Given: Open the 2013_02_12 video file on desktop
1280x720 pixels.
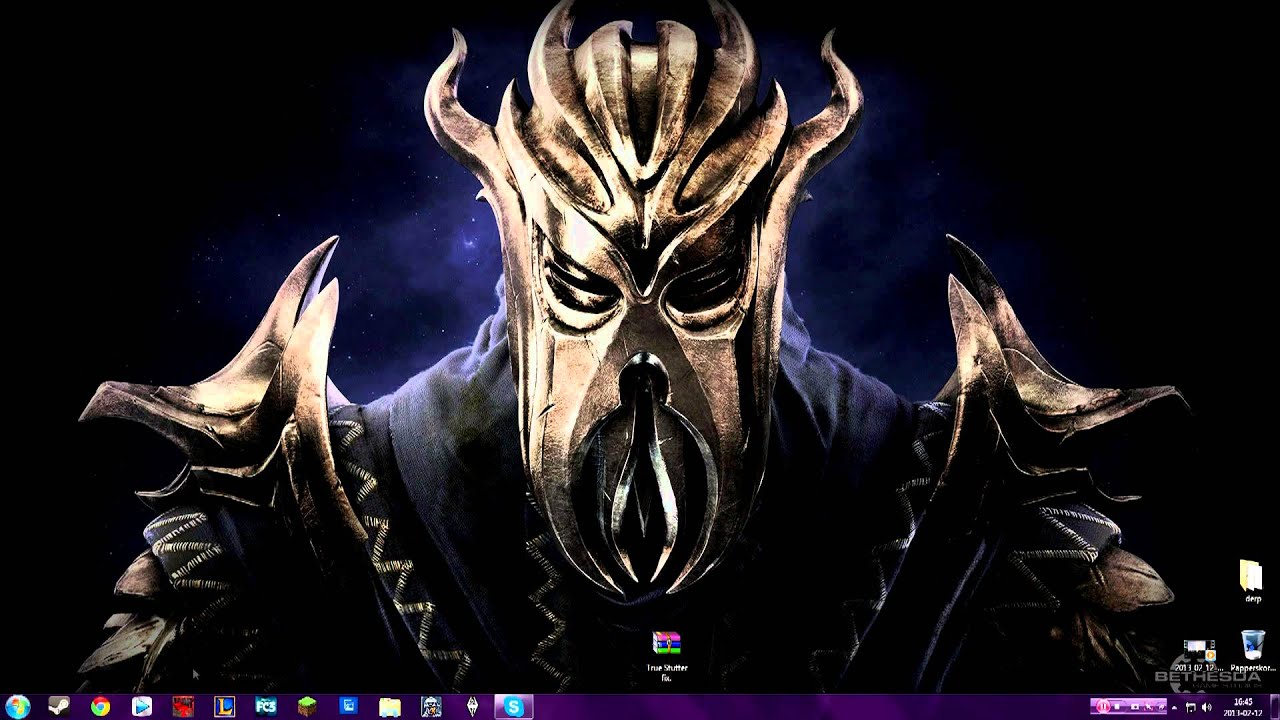Looking at the screenshot, I should coord(1198,655).
